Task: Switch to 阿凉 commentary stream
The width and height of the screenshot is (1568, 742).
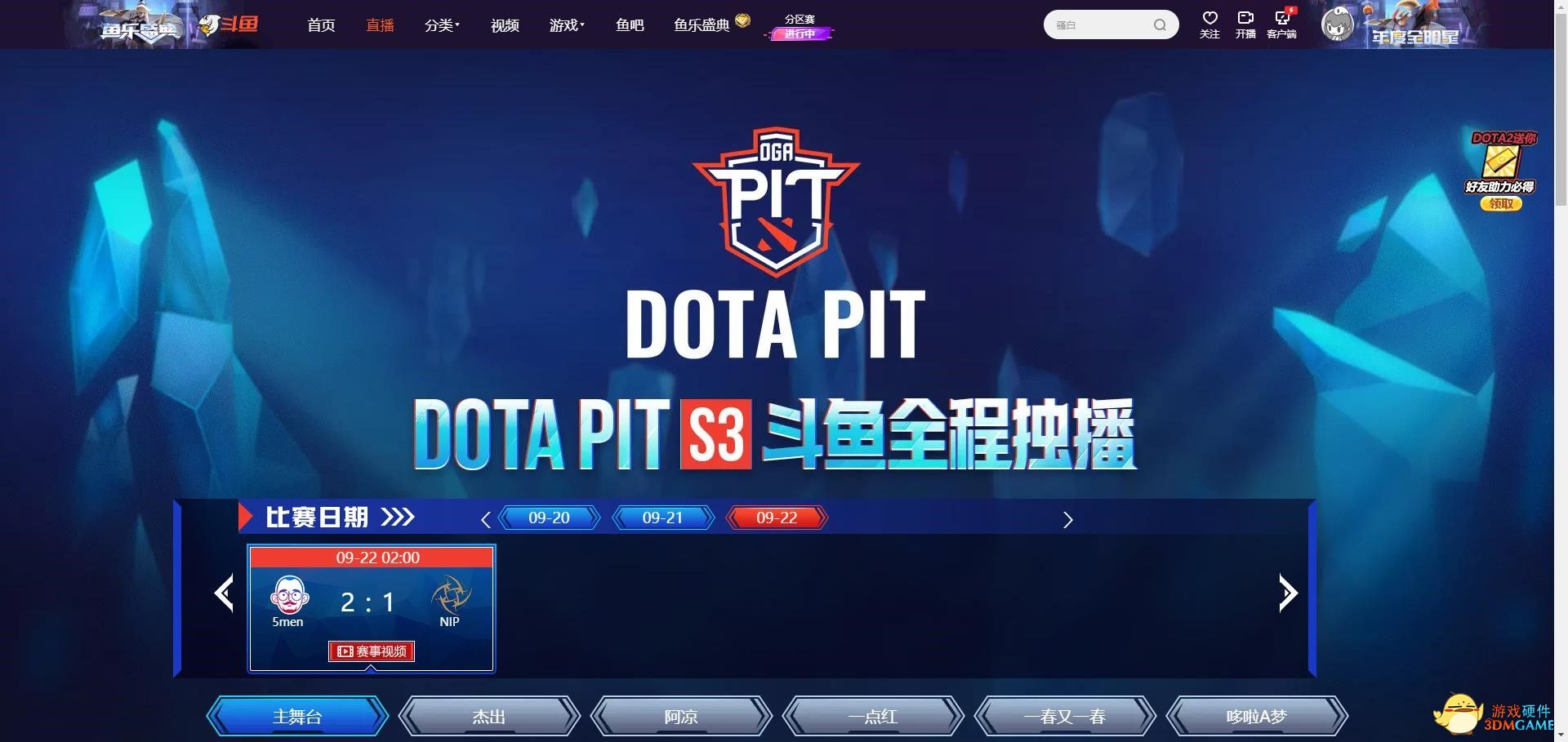Action: (680, 717)
